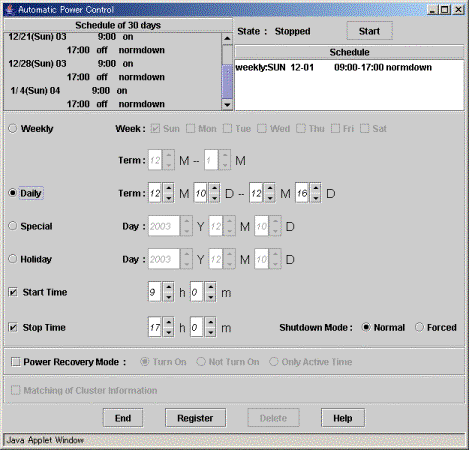Select the weekly:SUN 12-01 schedule entry
This screenshot has height=450, width=469.
point(333,67)
